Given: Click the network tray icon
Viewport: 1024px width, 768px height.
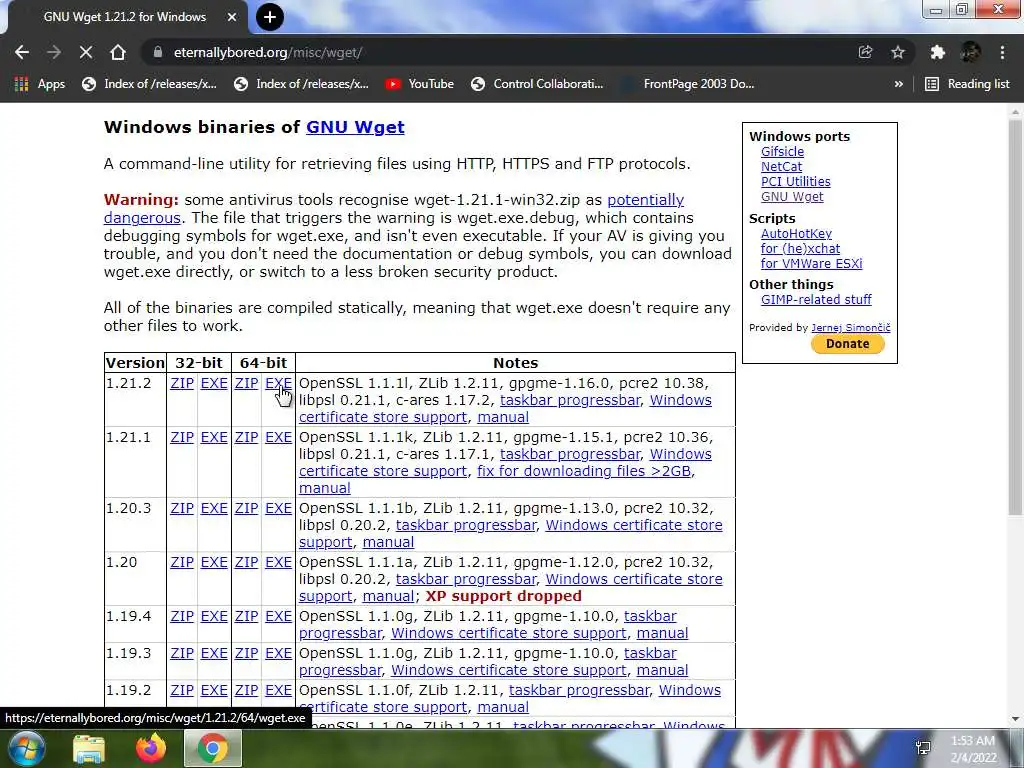Looking at the screenshot, I should tap(923, 748).
